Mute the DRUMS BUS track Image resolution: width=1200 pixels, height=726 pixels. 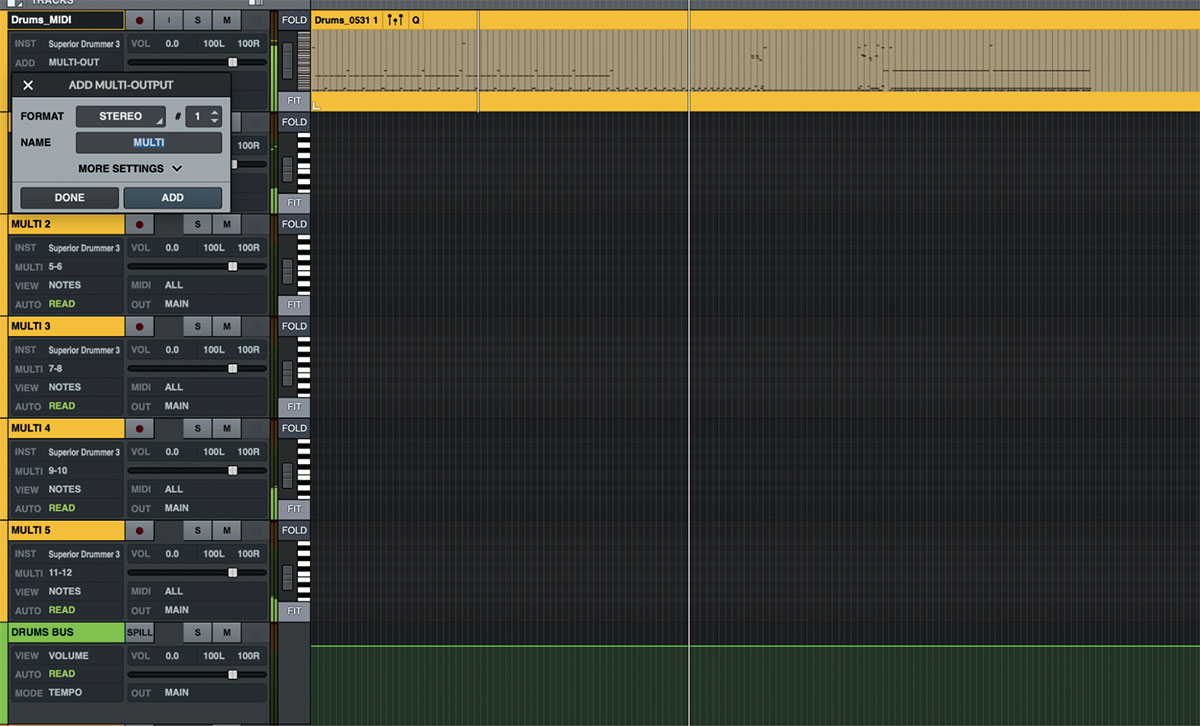[x=227, y=632]
